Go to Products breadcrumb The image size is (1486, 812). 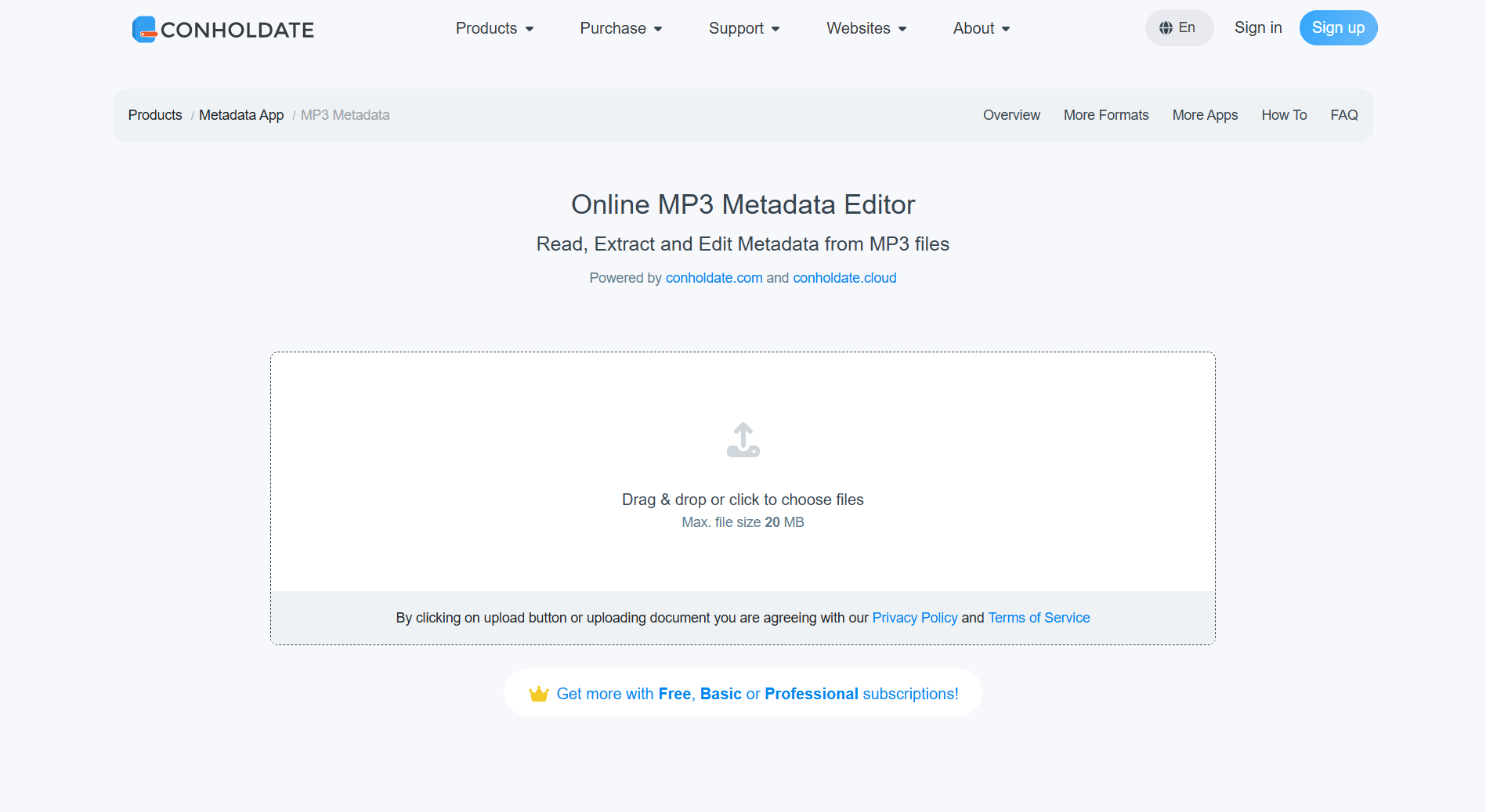point(155,115)
